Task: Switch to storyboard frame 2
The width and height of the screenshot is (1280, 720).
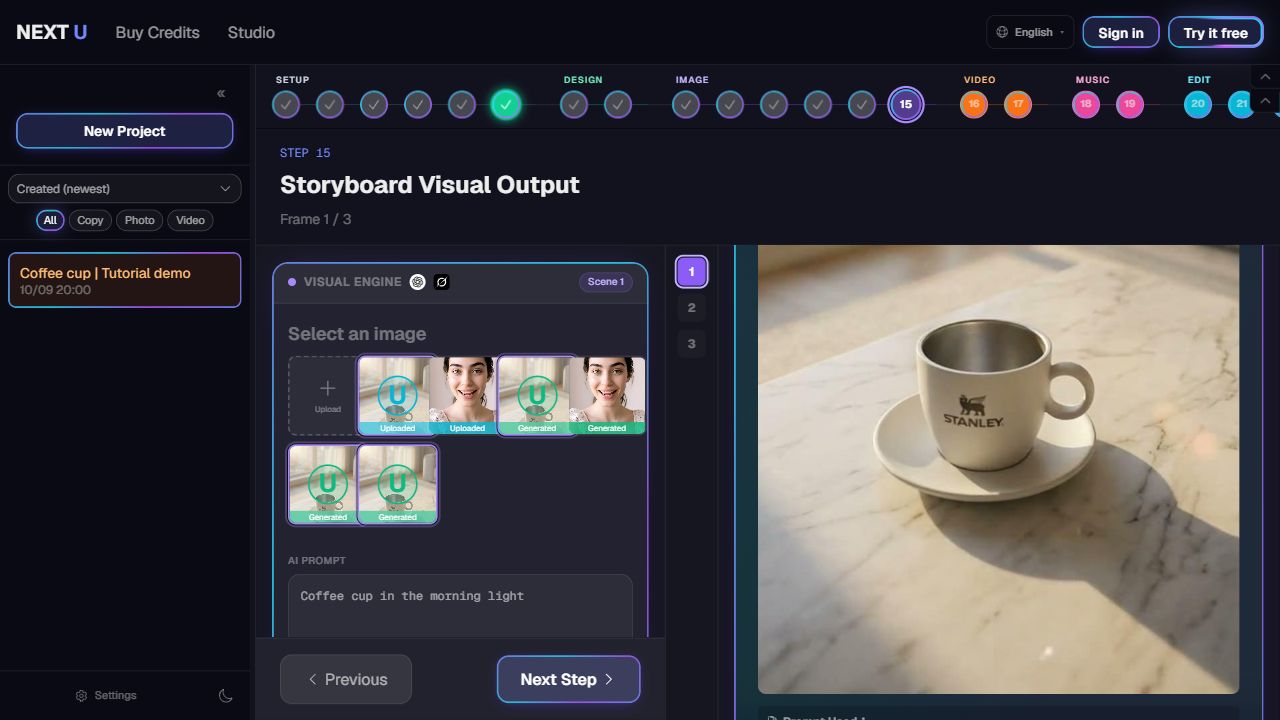Action: pos(691,308)
